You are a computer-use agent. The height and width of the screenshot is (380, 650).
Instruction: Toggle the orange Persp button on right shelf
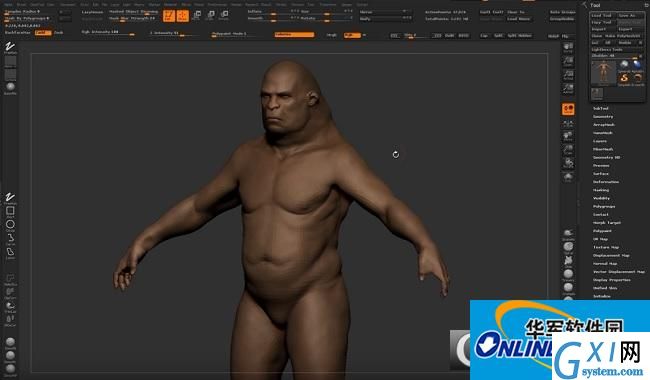tap(568, 109)
